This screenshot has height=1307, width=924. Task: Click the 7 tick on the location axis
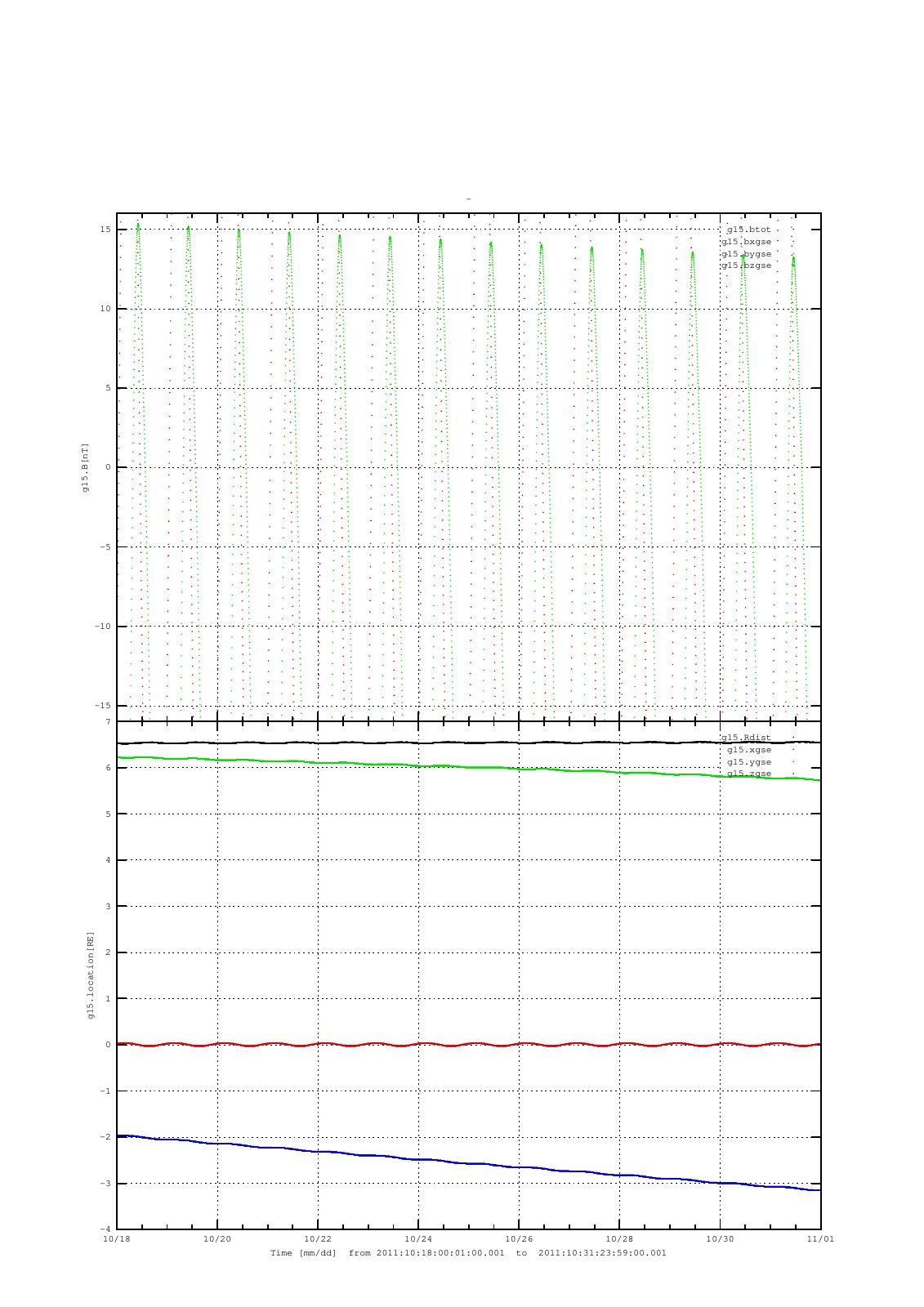(x=108, y=722)
